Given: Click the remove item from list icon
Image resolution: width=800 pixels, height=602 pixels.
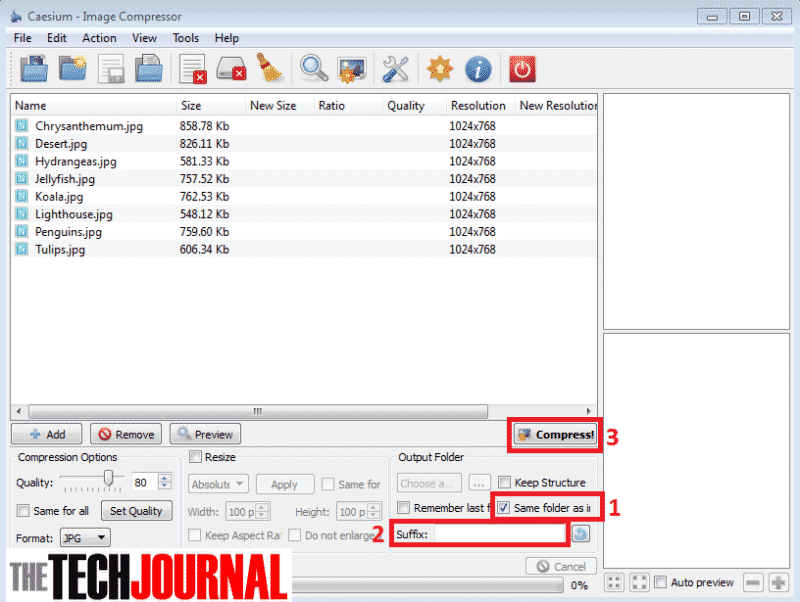Looking at the screenshot, I should [x=191, y=69].
